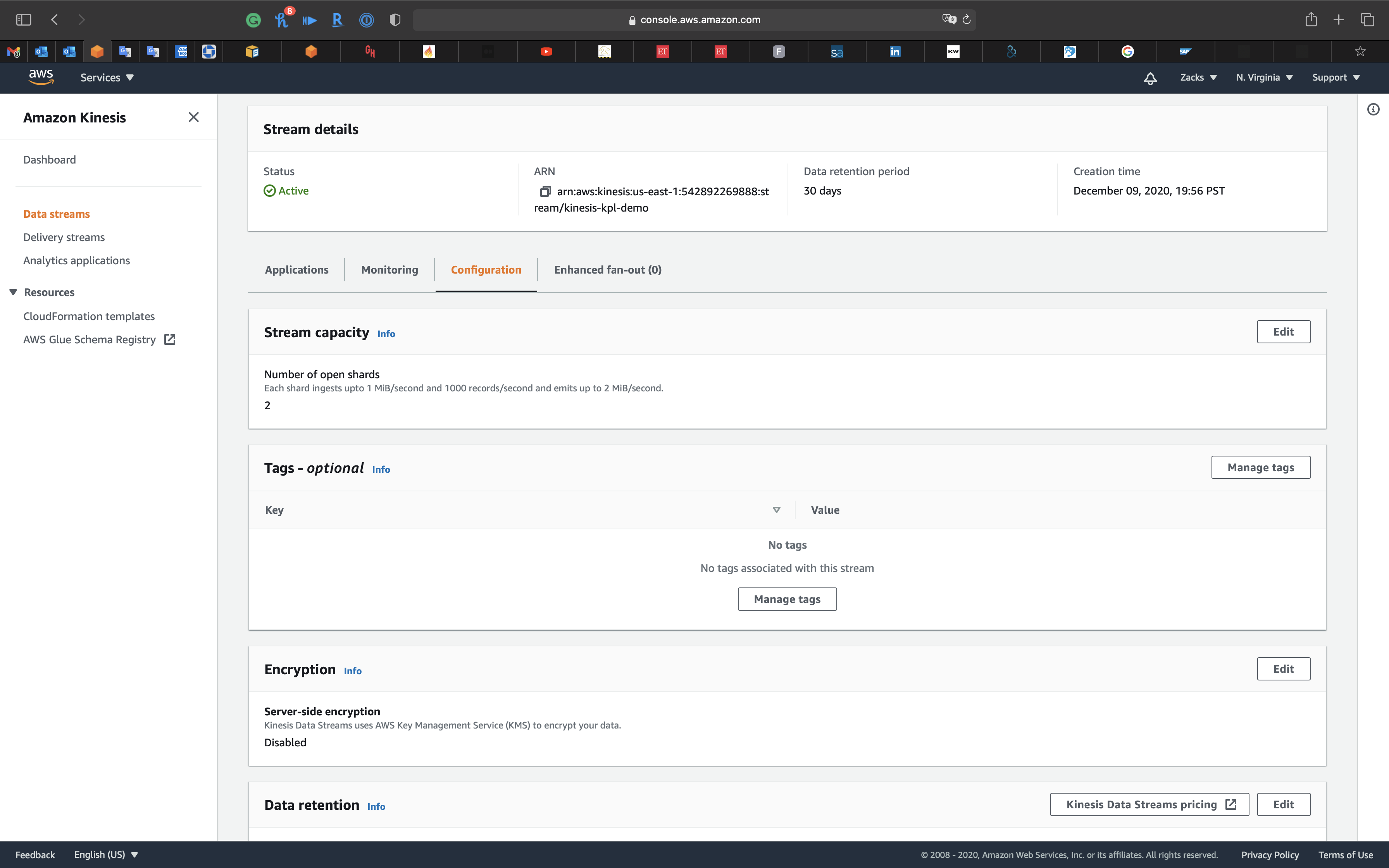Collapse the Resources section in sidebar
The image size is (1389, 868).
[13, 292]
